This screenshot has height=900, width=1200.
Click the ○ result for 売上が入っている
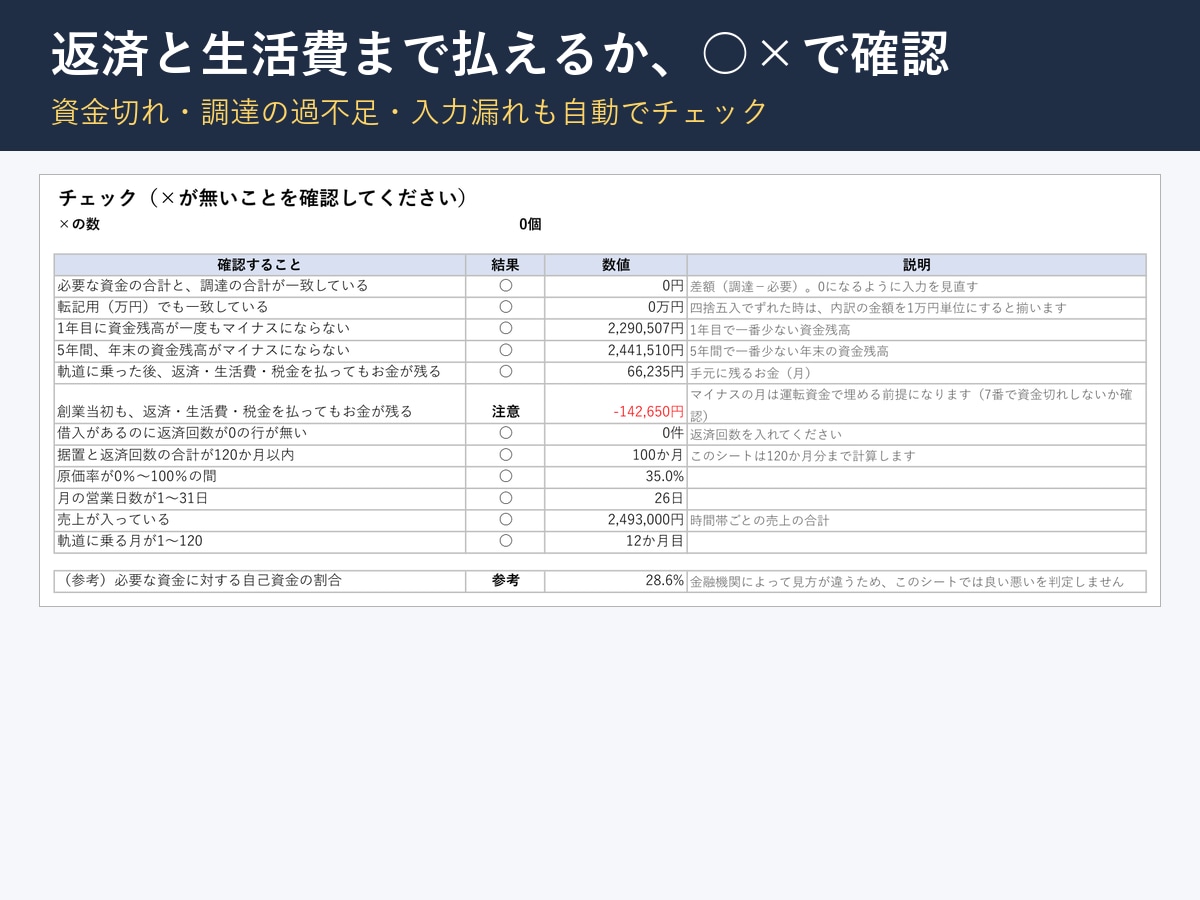505,520
